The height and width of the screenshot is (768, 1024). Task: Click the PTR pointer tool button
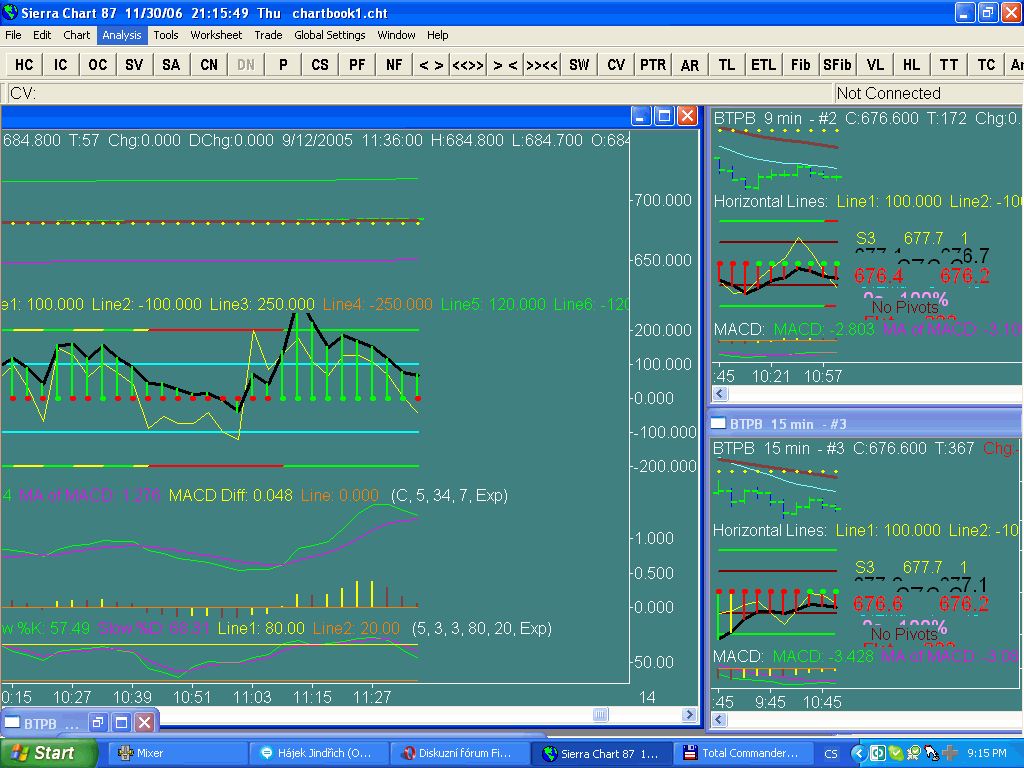pyautogui.click(x=653, y=64)
